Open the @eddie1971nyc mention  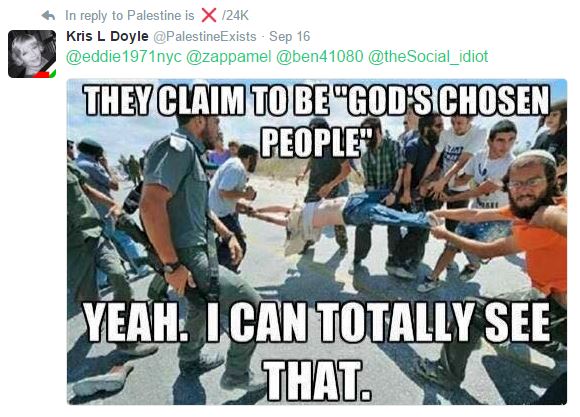click(124, 57)
